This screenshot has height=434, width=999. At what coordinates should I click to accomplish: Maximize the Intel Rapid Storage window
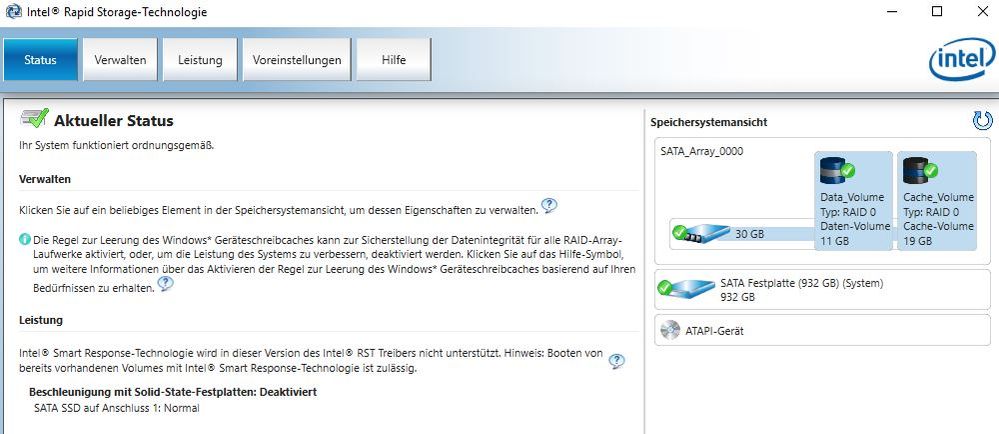(x=937, y=12)
